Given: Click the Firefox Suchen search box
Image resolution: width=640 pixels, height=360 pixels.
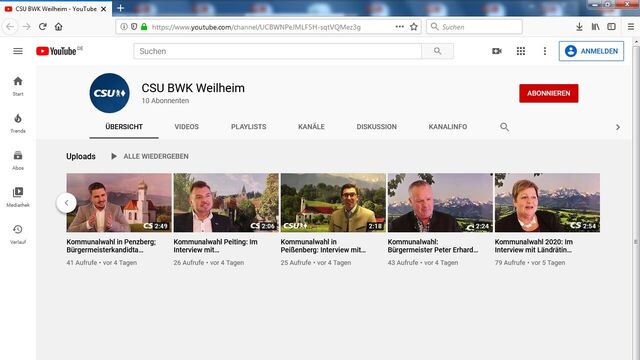Looking at the screenshot, I should pyautogui.click(x=474, y=27).
